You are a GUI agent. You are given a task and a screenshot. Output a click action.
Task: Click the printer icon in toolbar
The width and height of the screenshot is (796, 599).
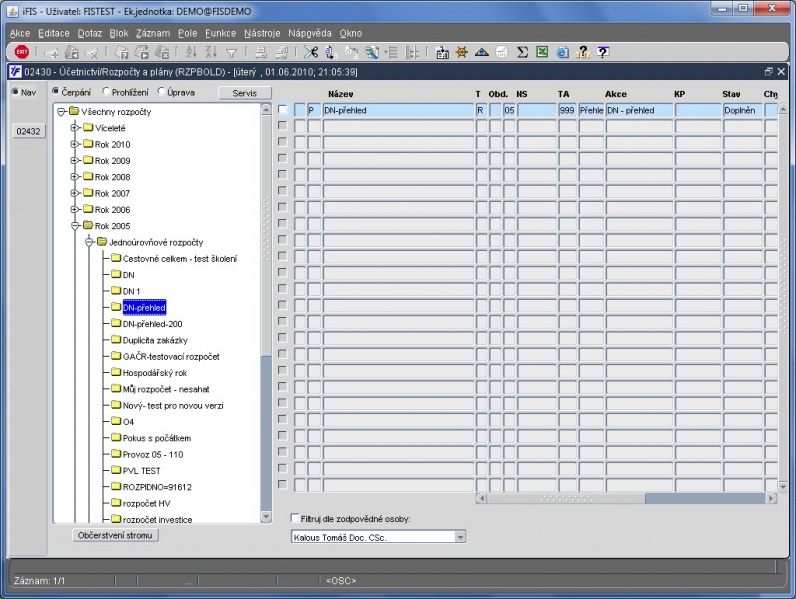pos(261,52)
